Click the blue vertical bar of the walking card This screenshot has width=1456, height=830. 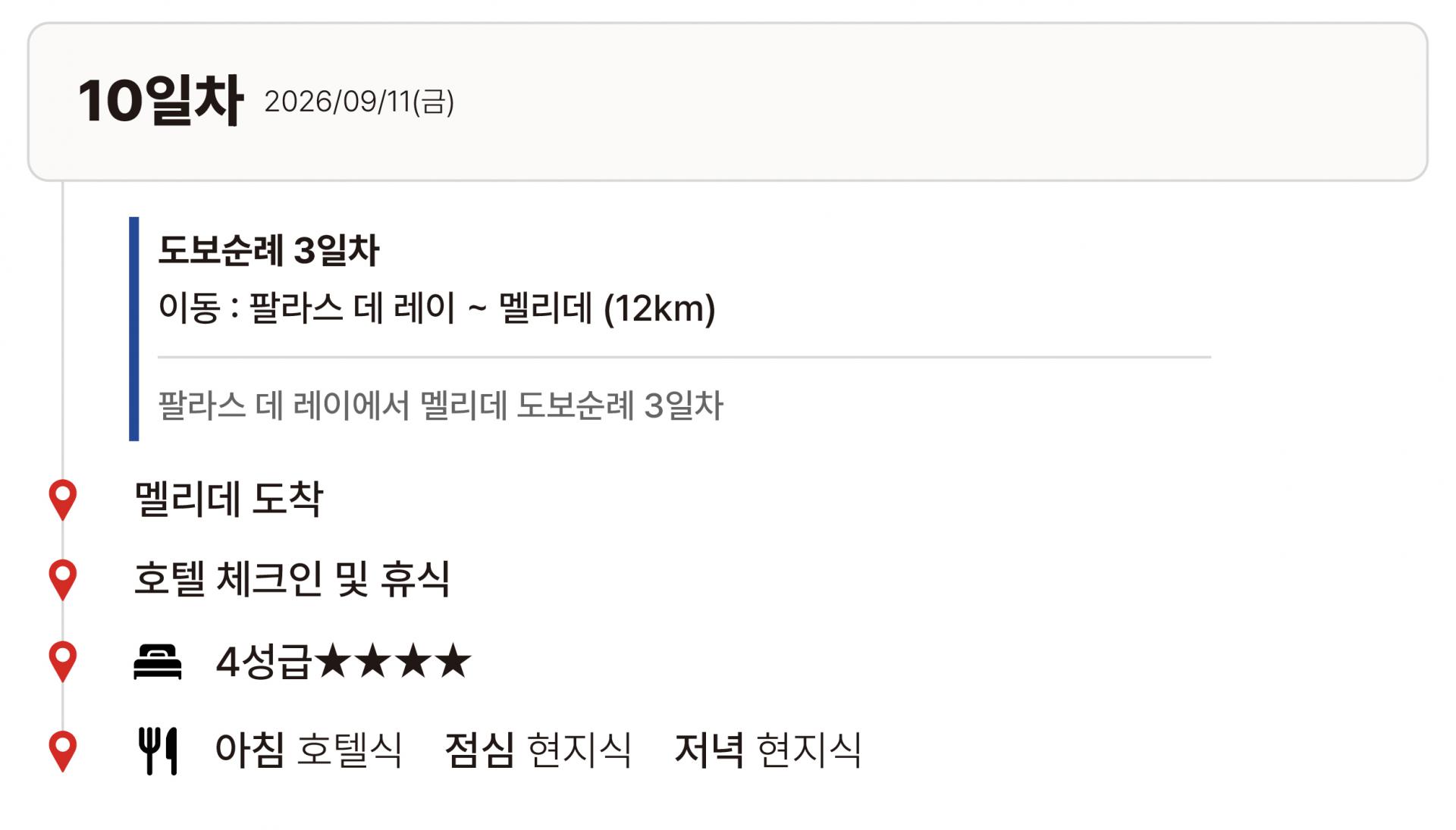[134, 328]
